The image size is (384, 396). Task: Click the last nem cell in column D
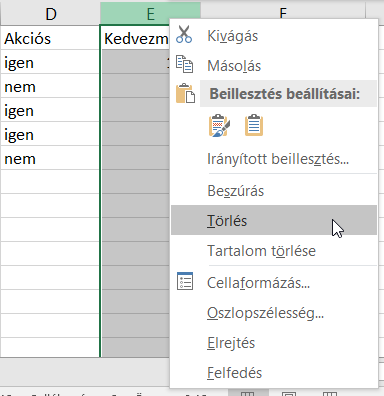pyautogui.click(x=50, y=158)
